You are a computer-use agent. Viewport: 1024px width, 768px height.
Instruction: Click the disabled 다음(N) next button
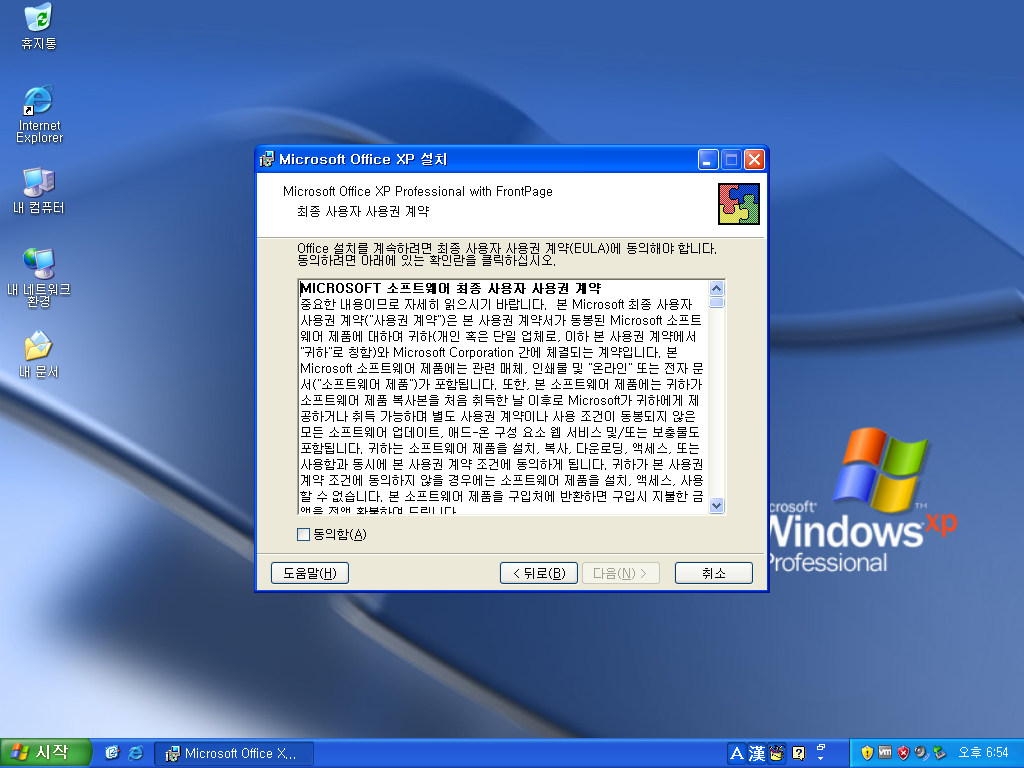coord(620,573)
